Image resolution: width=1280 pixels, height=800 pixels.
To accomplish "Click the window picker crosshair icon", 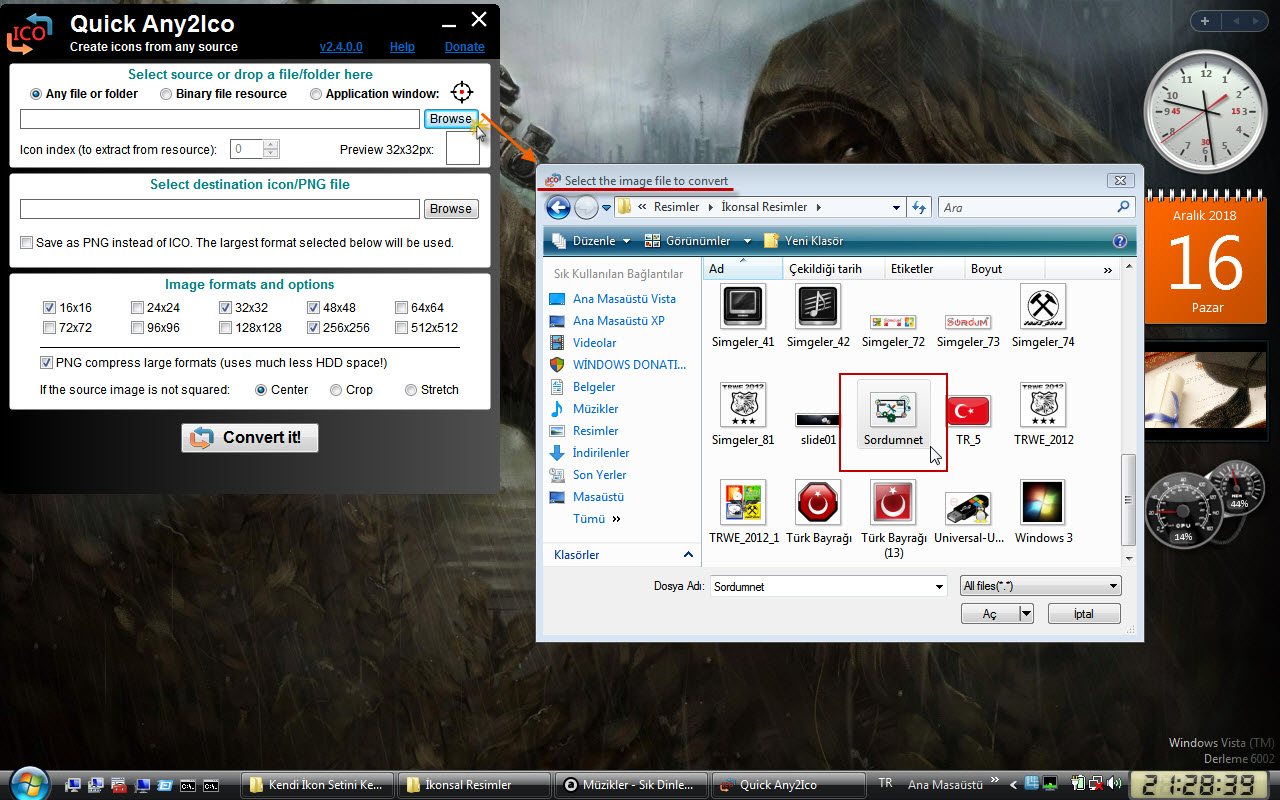I will [x=461, y=93].
